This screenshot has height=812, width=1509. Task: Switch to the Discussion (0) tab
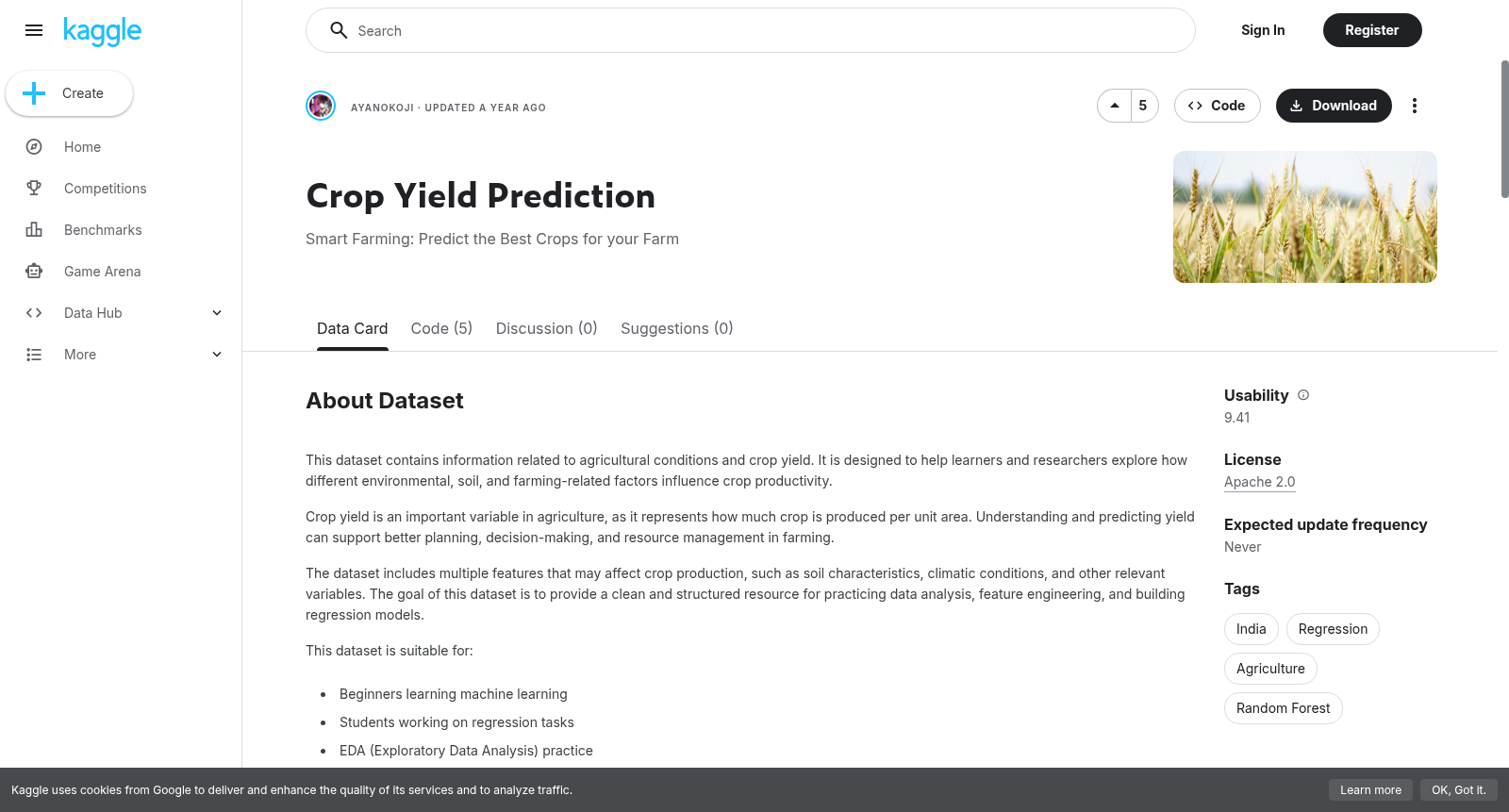pos(547,328)
